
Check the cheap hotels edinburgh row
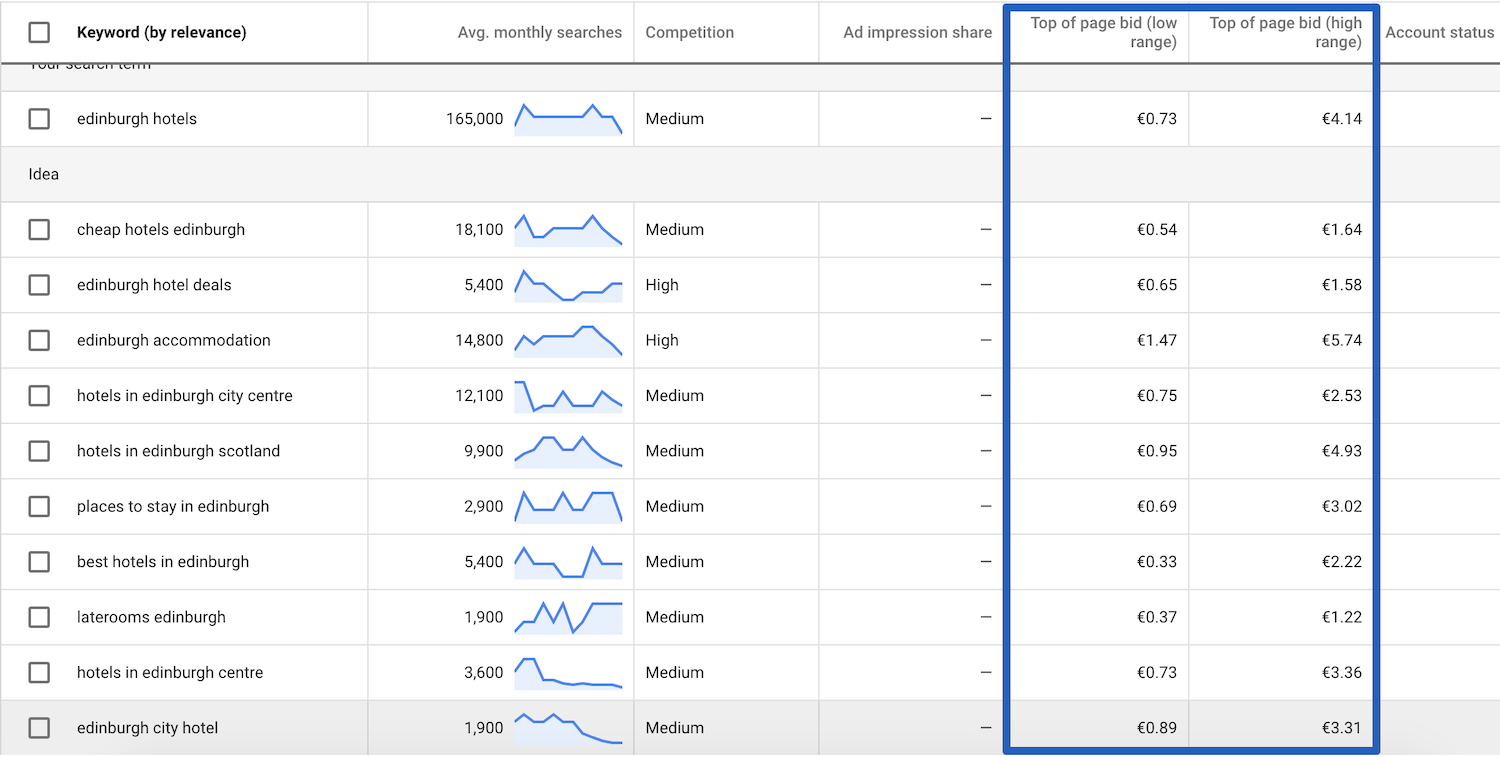(39, 230)
